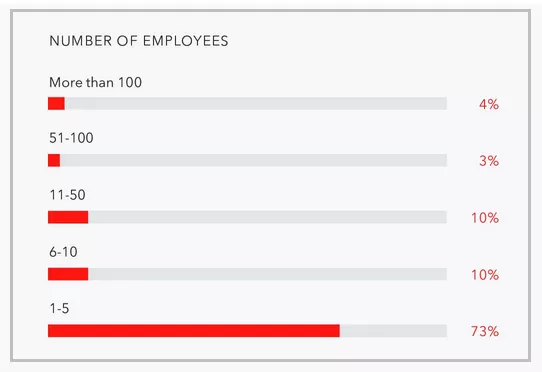The width and height of the screenshot is (542, 372).
Task: Click the 4% value
Action: 489,104
